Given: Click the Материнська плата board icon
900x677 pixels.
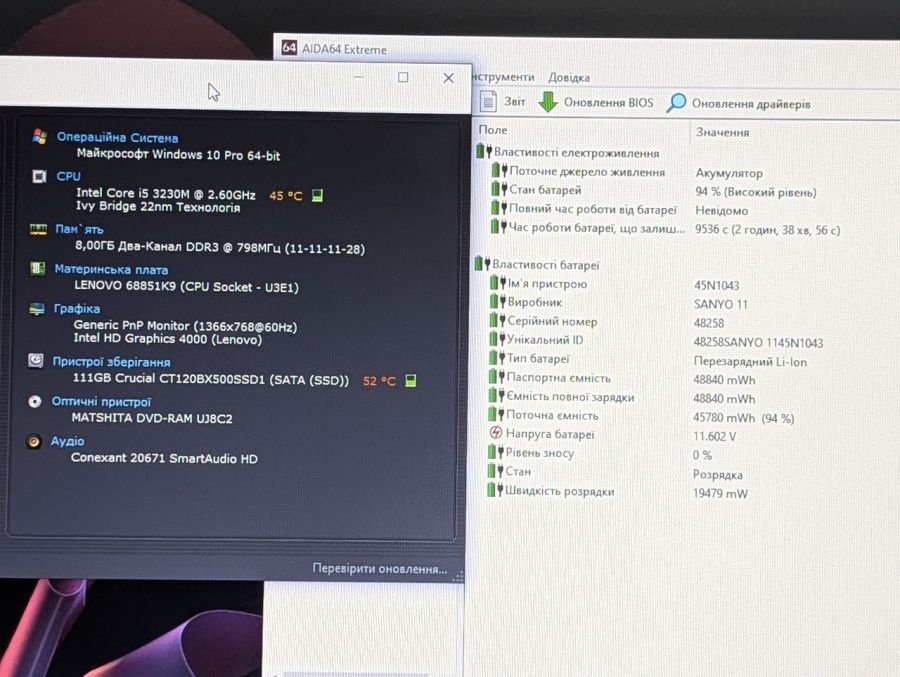Looking at the screenshot, I should [x=37, y=268].
